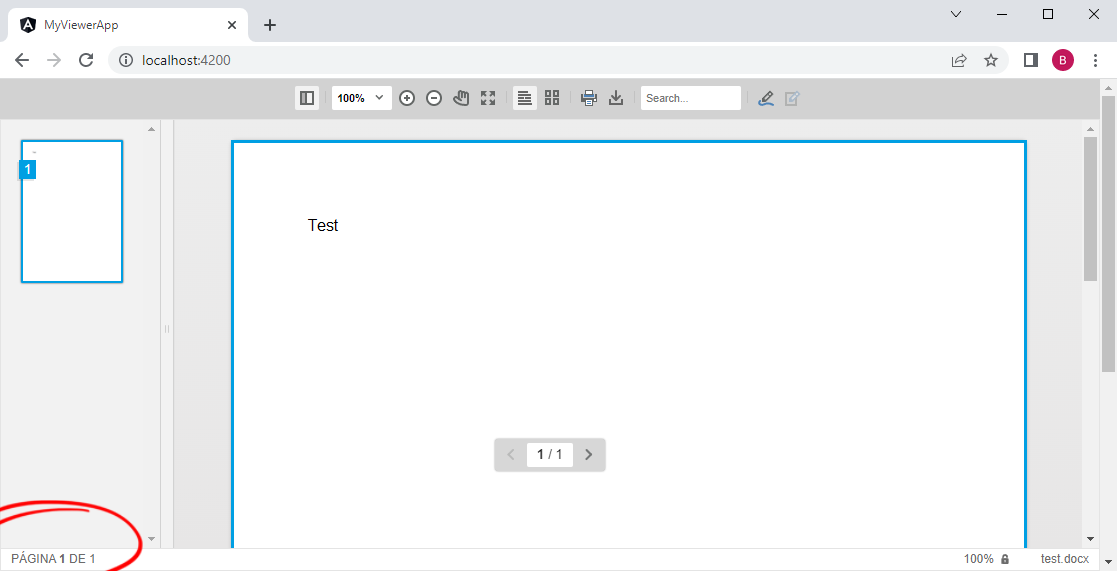Download the document with download icon

coord(616,98)
